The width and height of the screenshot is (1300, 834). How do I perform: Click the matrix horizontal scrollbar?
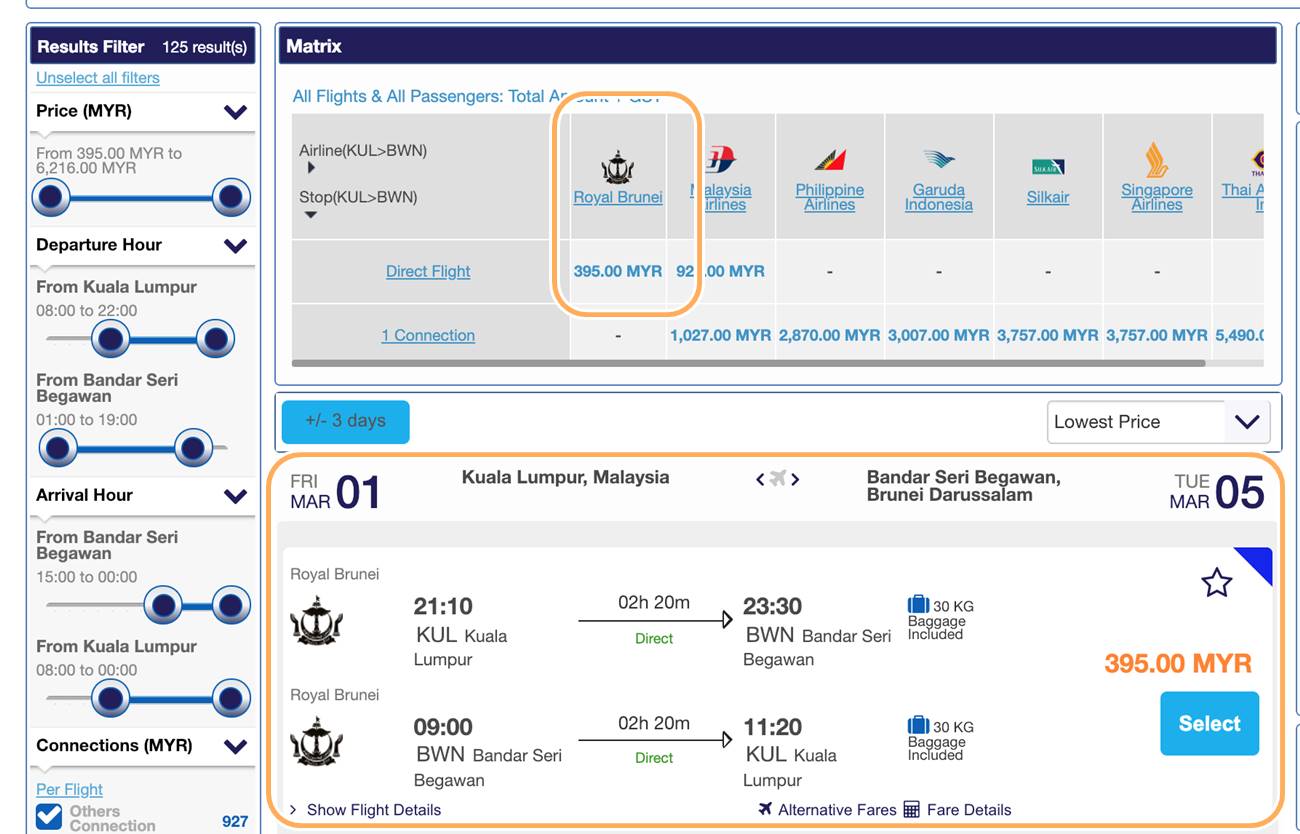(x=748, y=363)
